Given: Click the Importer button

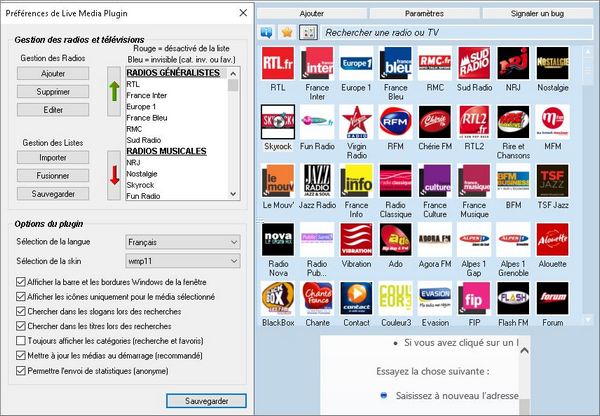Looking at the screenshot, I should point(53,158).
